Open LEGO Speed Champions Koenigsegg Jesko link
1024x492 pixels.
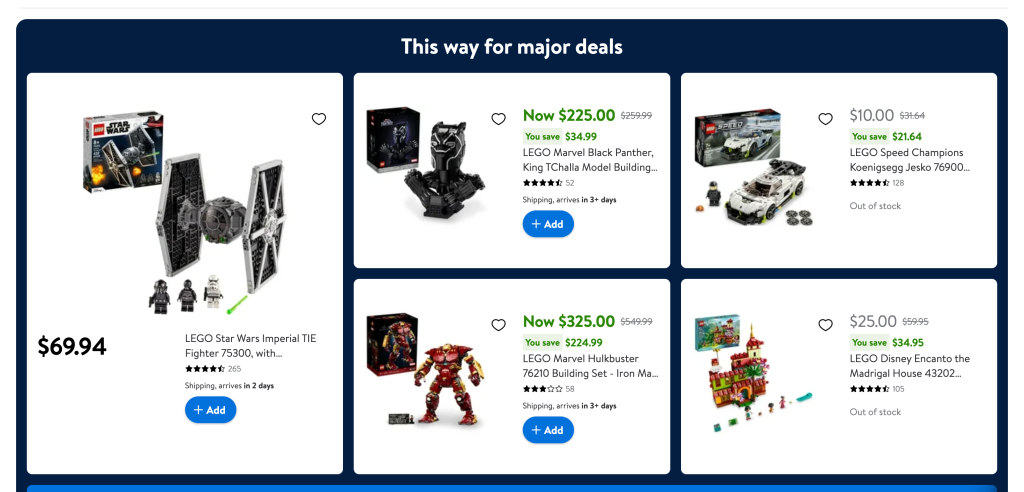point(909,160)
